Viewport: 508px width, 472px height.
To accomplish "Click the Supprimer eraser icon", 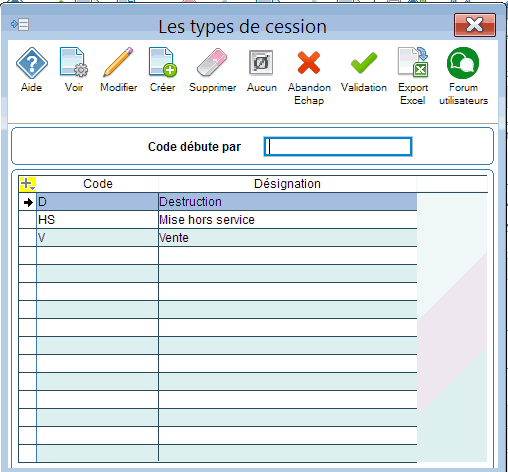I will coord(212,62).
